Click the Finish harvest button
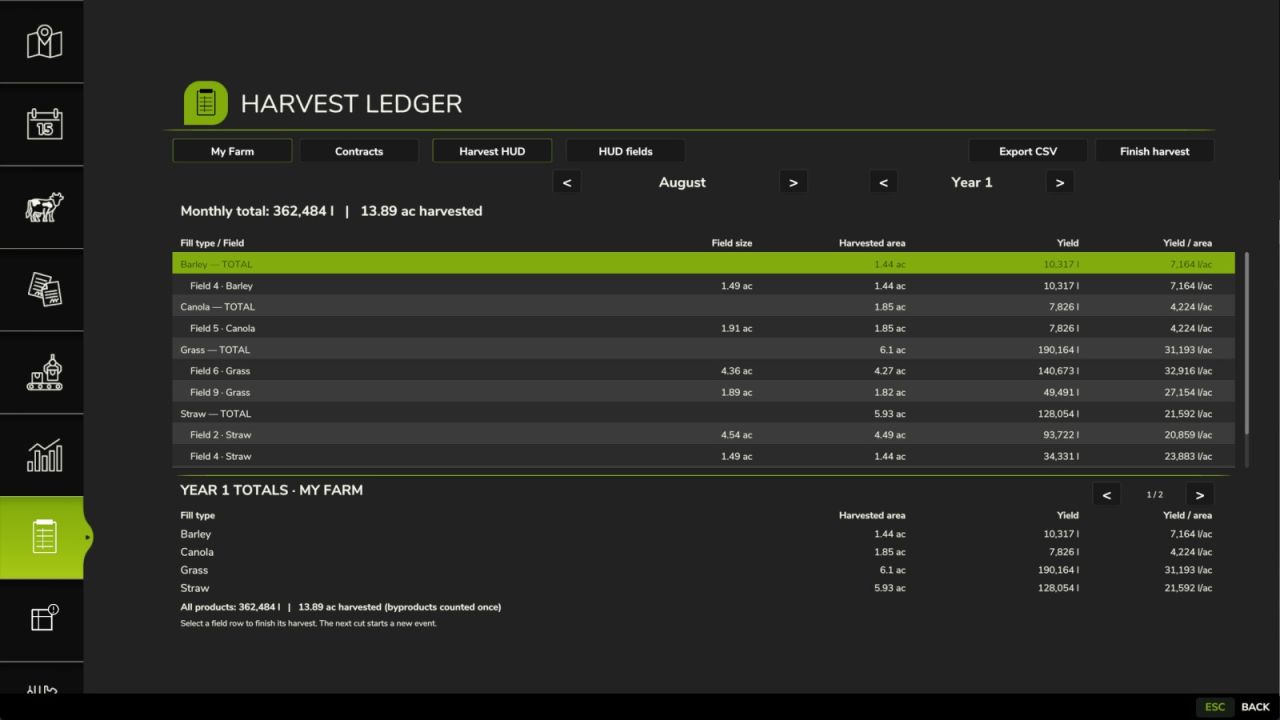 tap(1155, 151)
